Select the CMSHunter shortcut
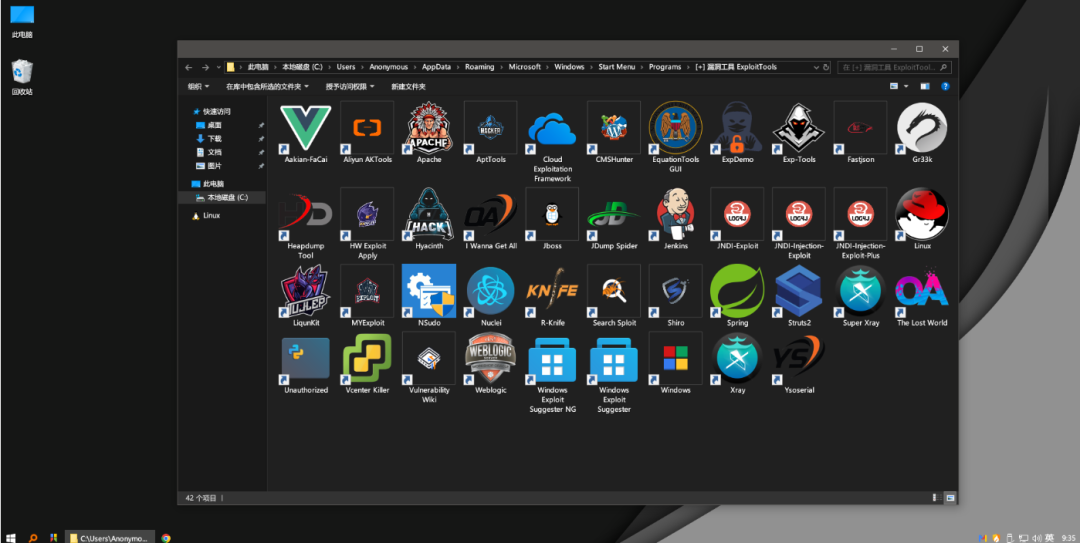This screenshot has height=543, width=1080. [614, 128]
